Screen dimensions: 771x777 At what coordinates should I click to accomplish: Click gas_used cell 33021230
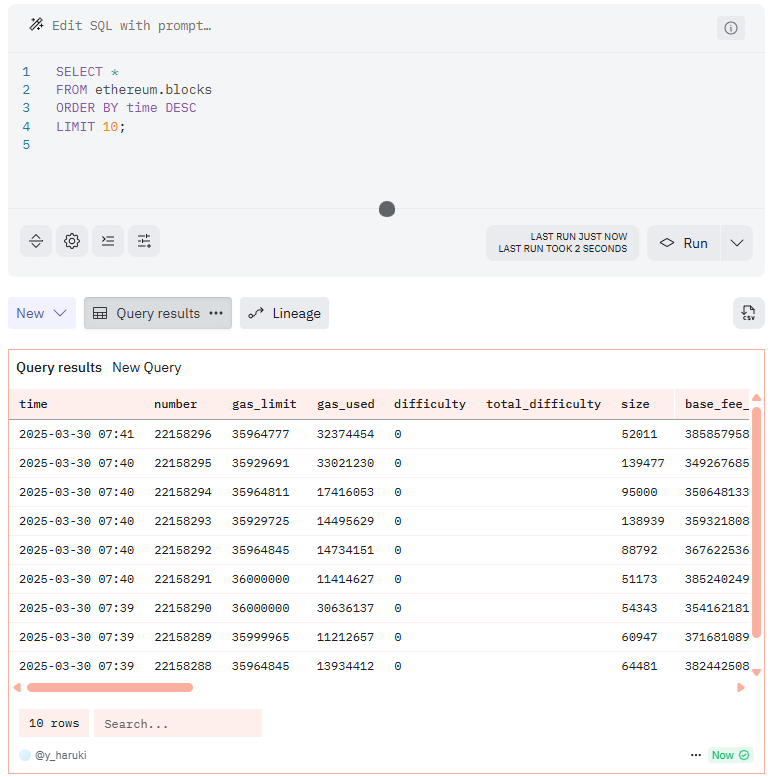(345, 463)
